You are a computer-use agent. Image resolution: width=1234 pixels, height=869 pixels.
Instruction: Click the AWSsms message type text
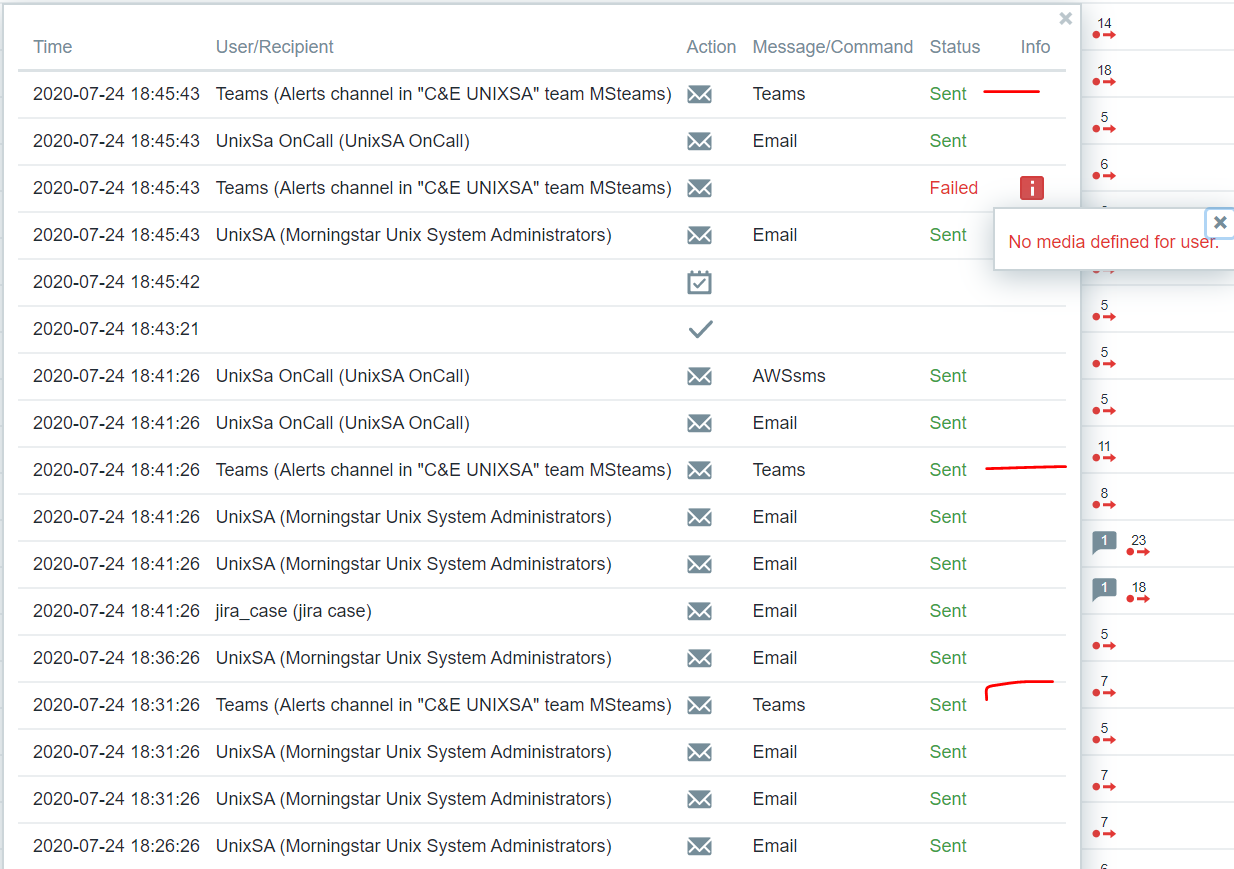(x=789, y=376)
